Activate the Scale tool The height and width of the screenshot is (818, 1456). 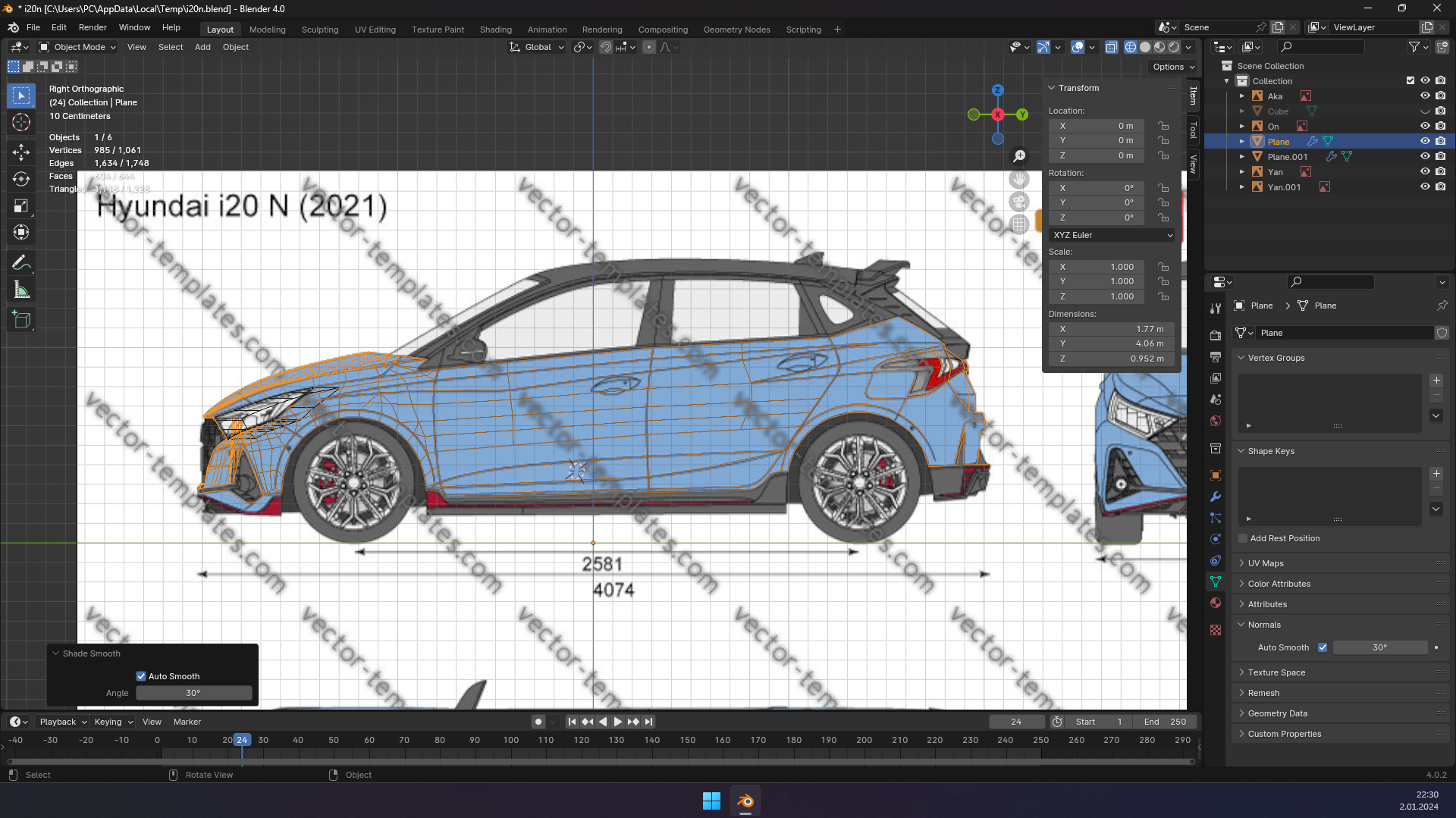pyautogui.click(x=21, y=205)
